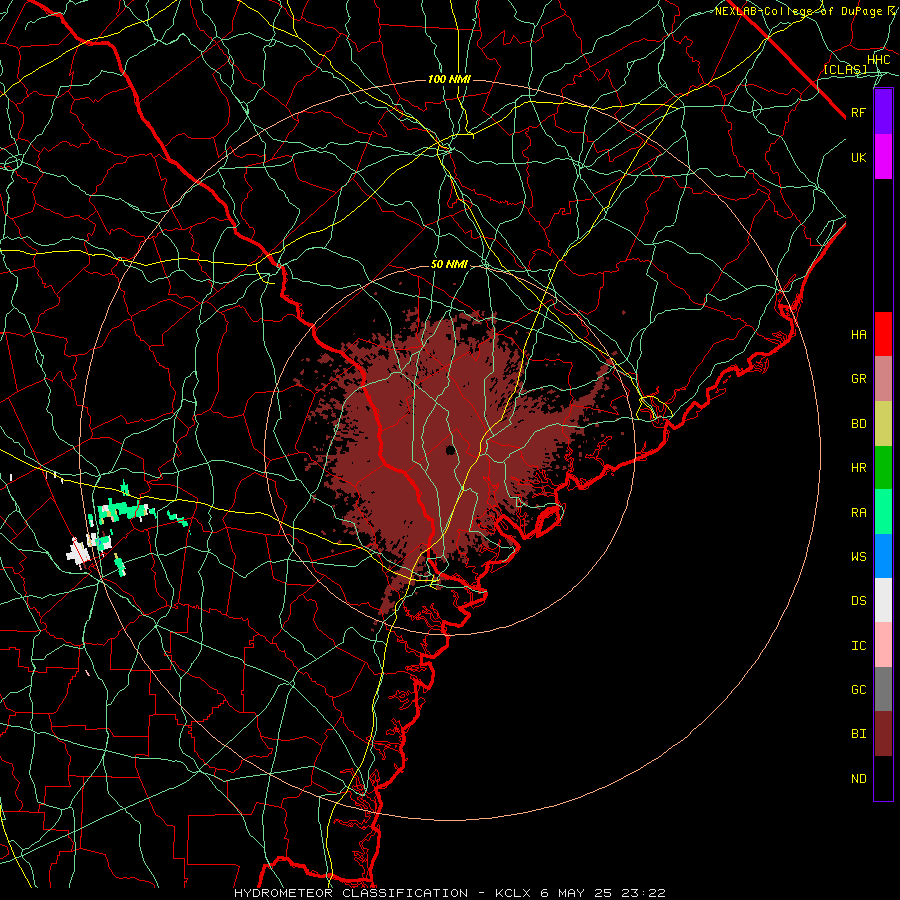Screen dimensions: 900x900
Task: Click the GC gray legend swatch
Action: coord(883,689)
